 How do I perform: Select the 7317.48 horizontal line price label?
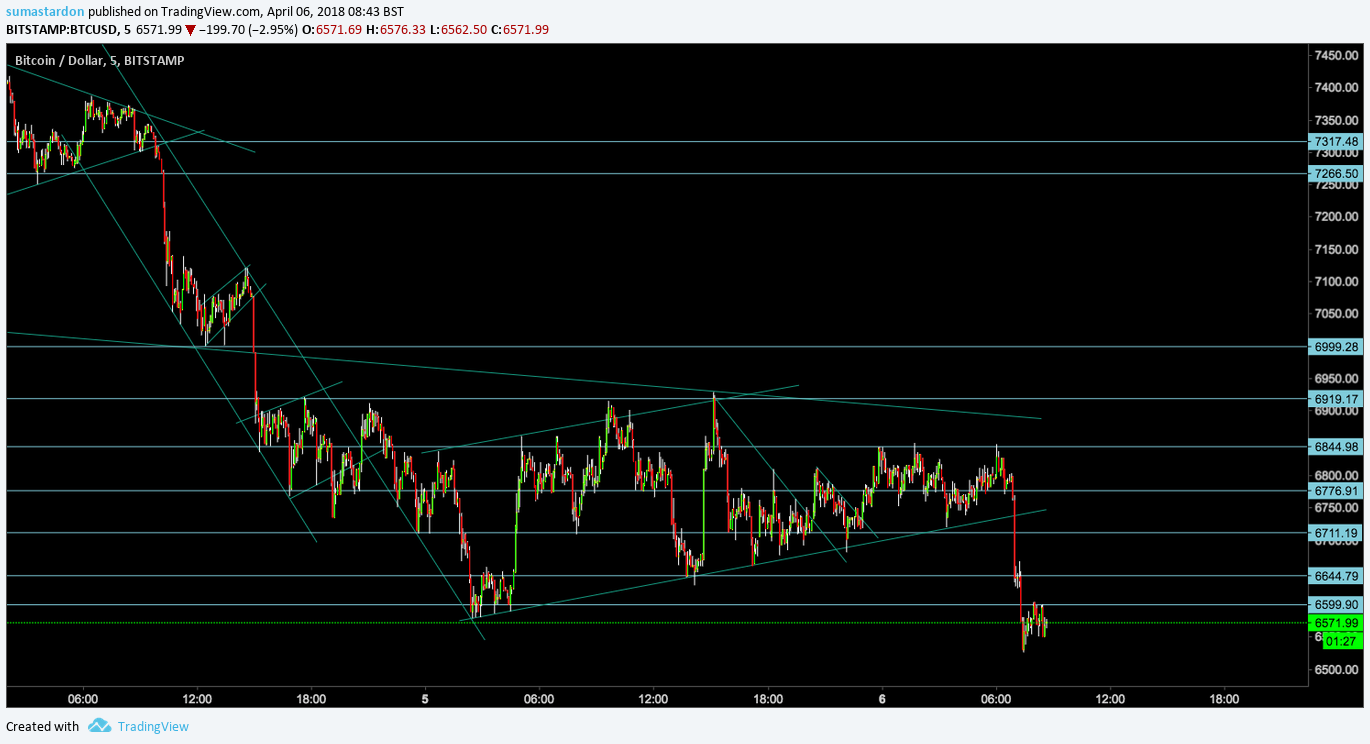coord(1336,142)
